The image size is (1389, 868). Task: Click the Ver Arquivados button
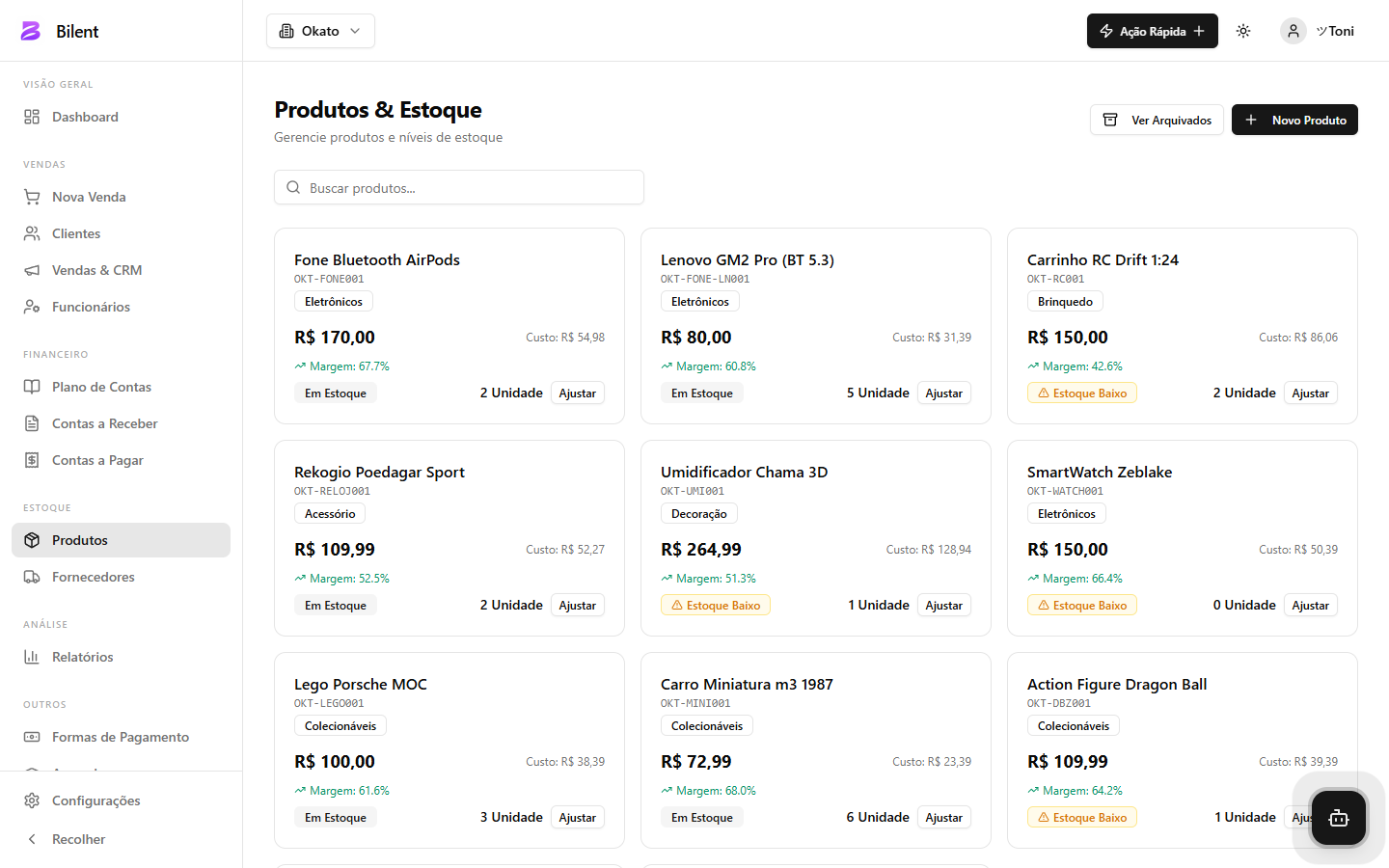click(1157, 120)
